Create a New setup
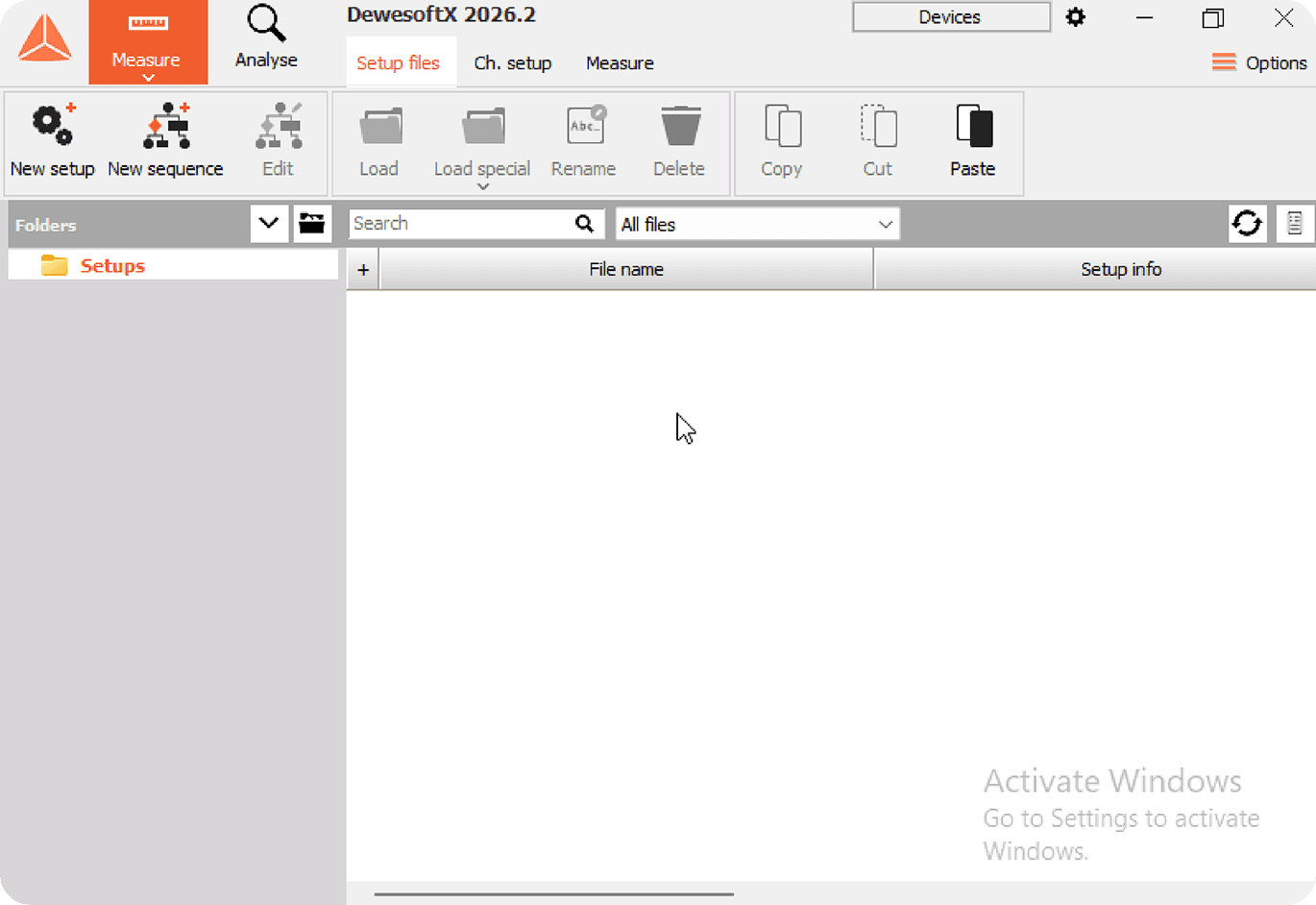1316x905 pixels. pos(53,141)
